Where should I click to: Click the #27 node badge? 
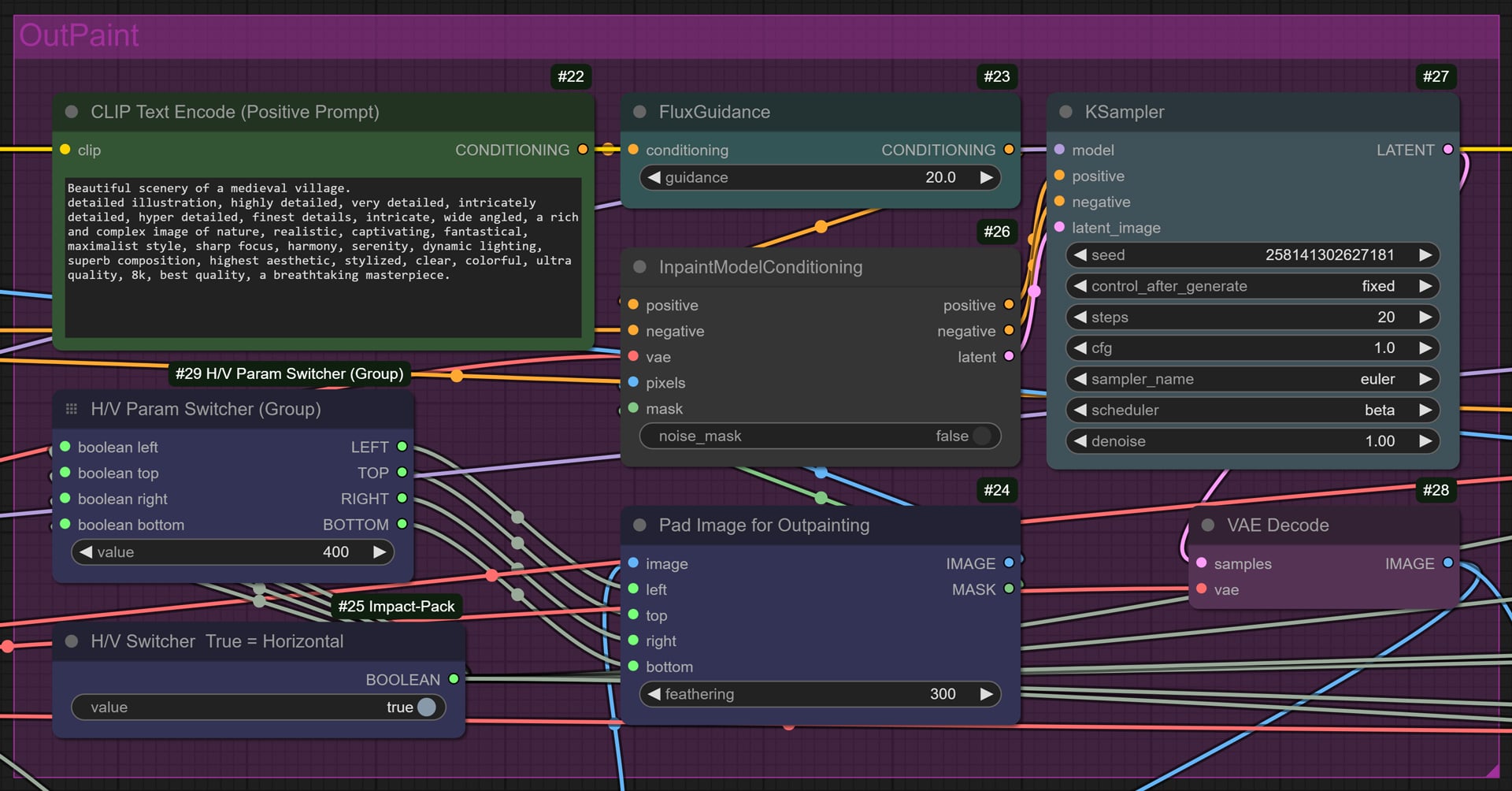[1436, 76]
